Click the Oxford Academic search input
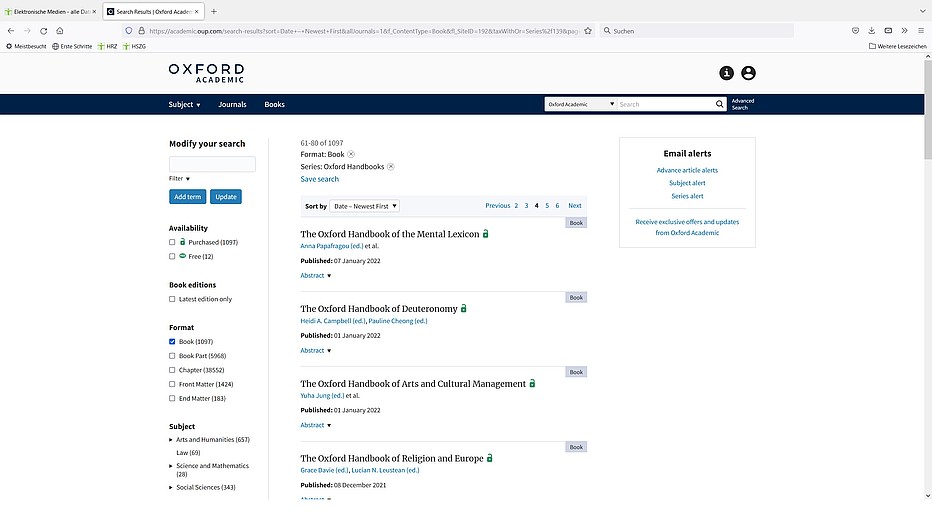 pos(666,105)
